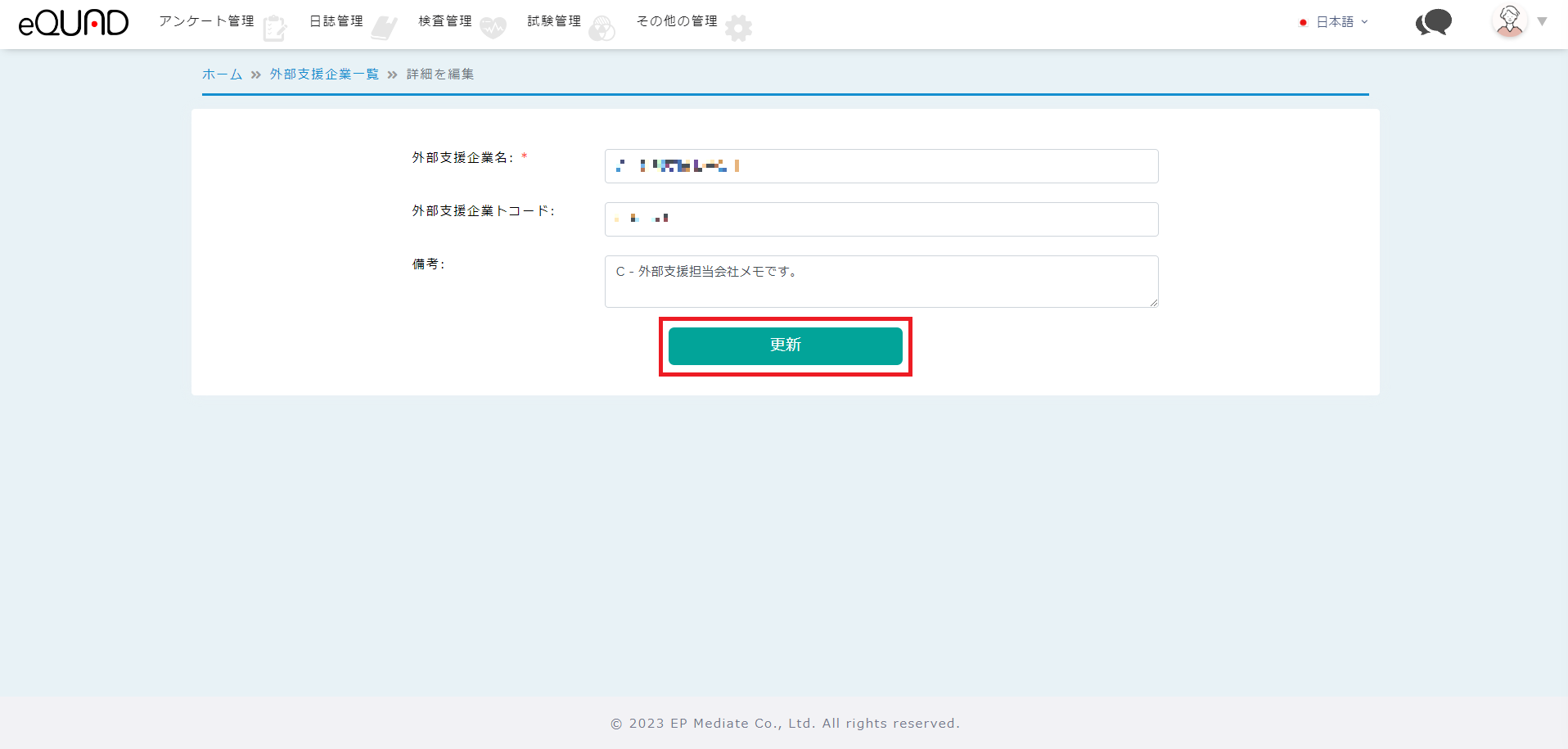
Task: Open the アンケート管理 menu label
Action: [206, 21]
